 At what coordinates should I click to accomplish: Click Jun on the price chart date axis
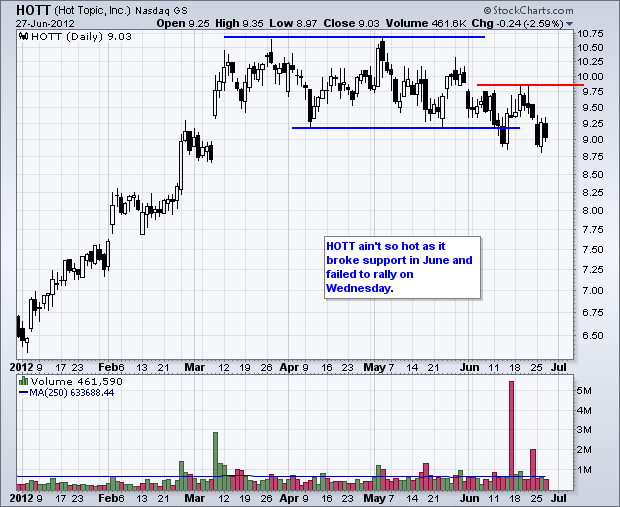click(x=469, y=367)
